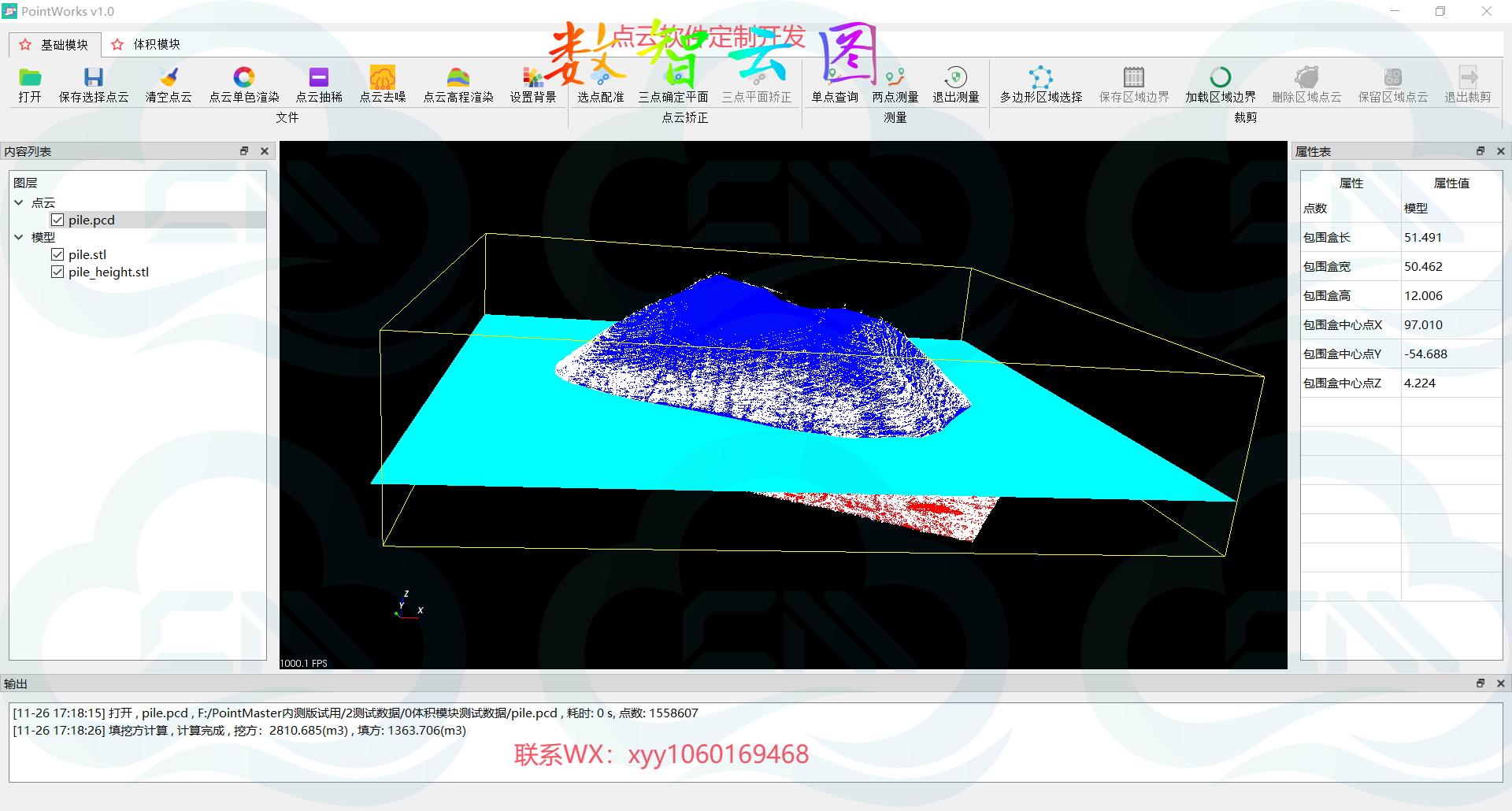Screen dimensions: 1512x811
Task: Switch to the 体积模块 tab
Action: (146, 45)
